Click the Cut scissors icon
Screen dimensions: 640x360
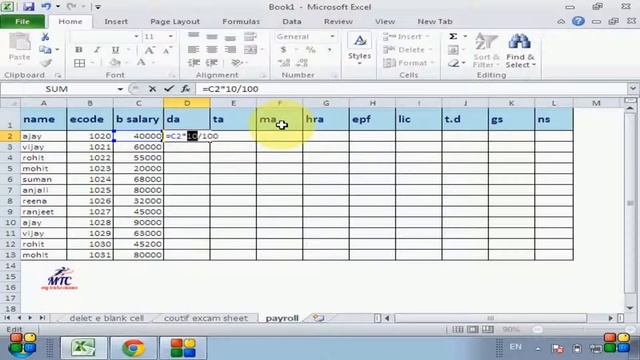tap(45, 37)
